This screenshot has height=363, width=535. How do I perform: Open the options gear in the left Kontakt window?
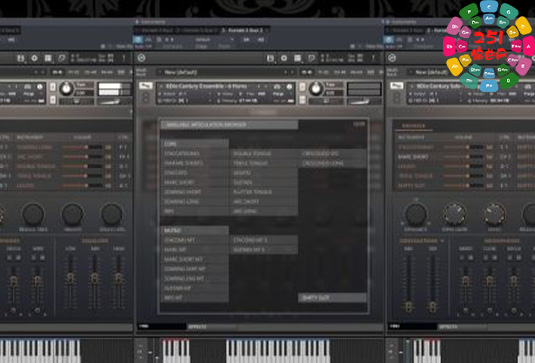(34, 58)
